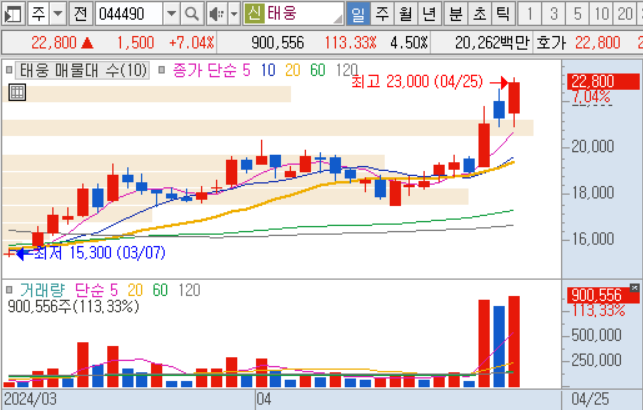Click the grid table icon in chart
The width and height of the screenshot is (643, 410).
tap(17, 92)
